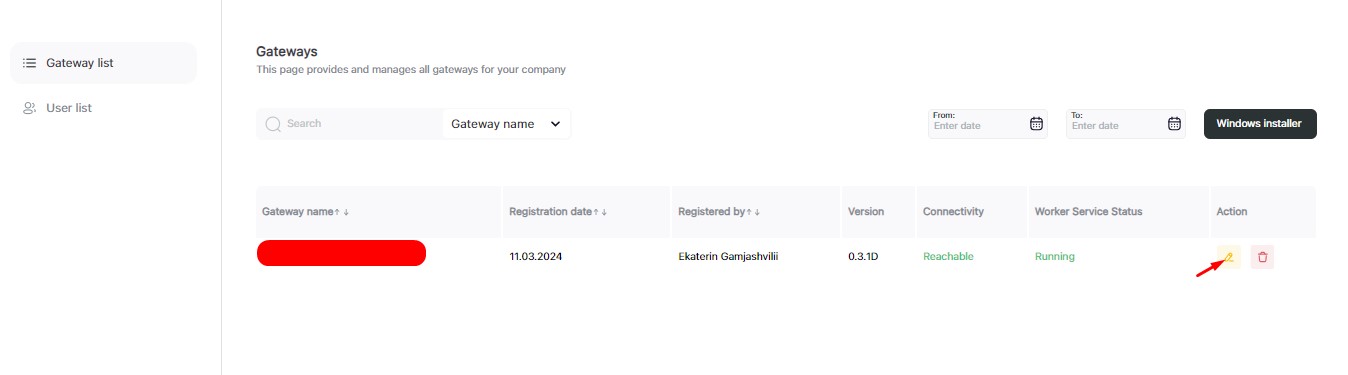Open the Gateway list menu item
Image resolution: width=1348 pixels, height=375 pixels.
coord(104,63)
